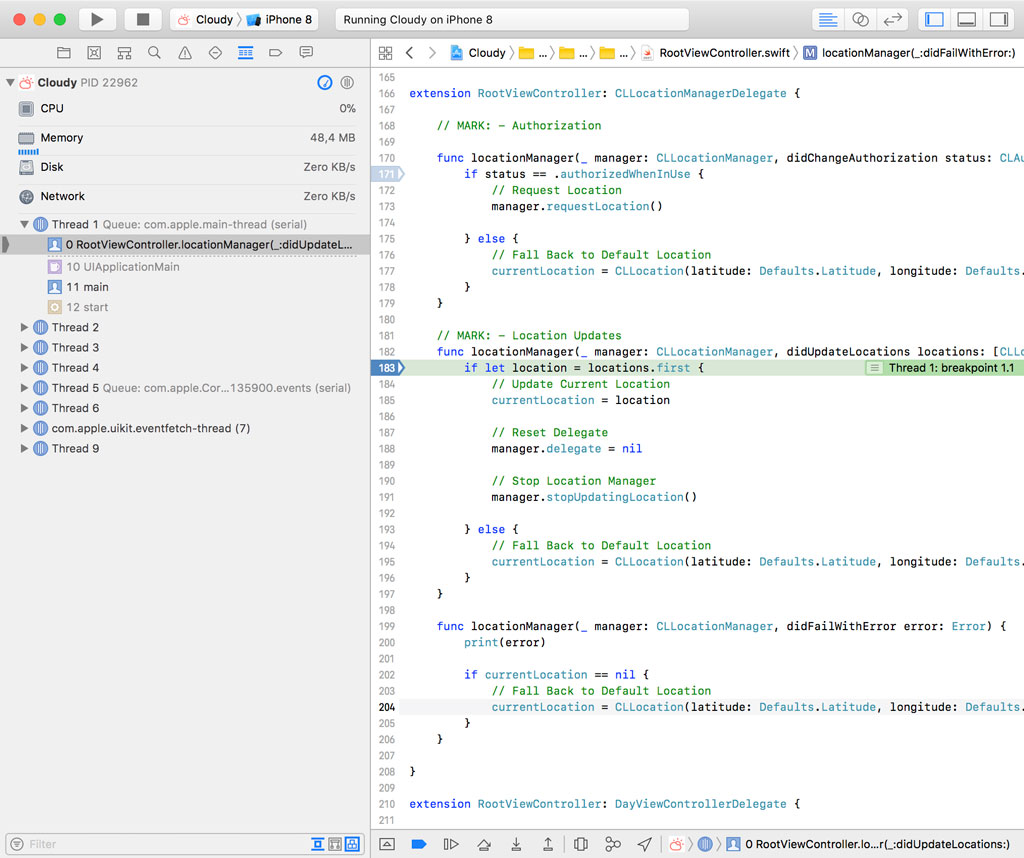
Task: Hide the debug area panel
Action: coord(966,19)
